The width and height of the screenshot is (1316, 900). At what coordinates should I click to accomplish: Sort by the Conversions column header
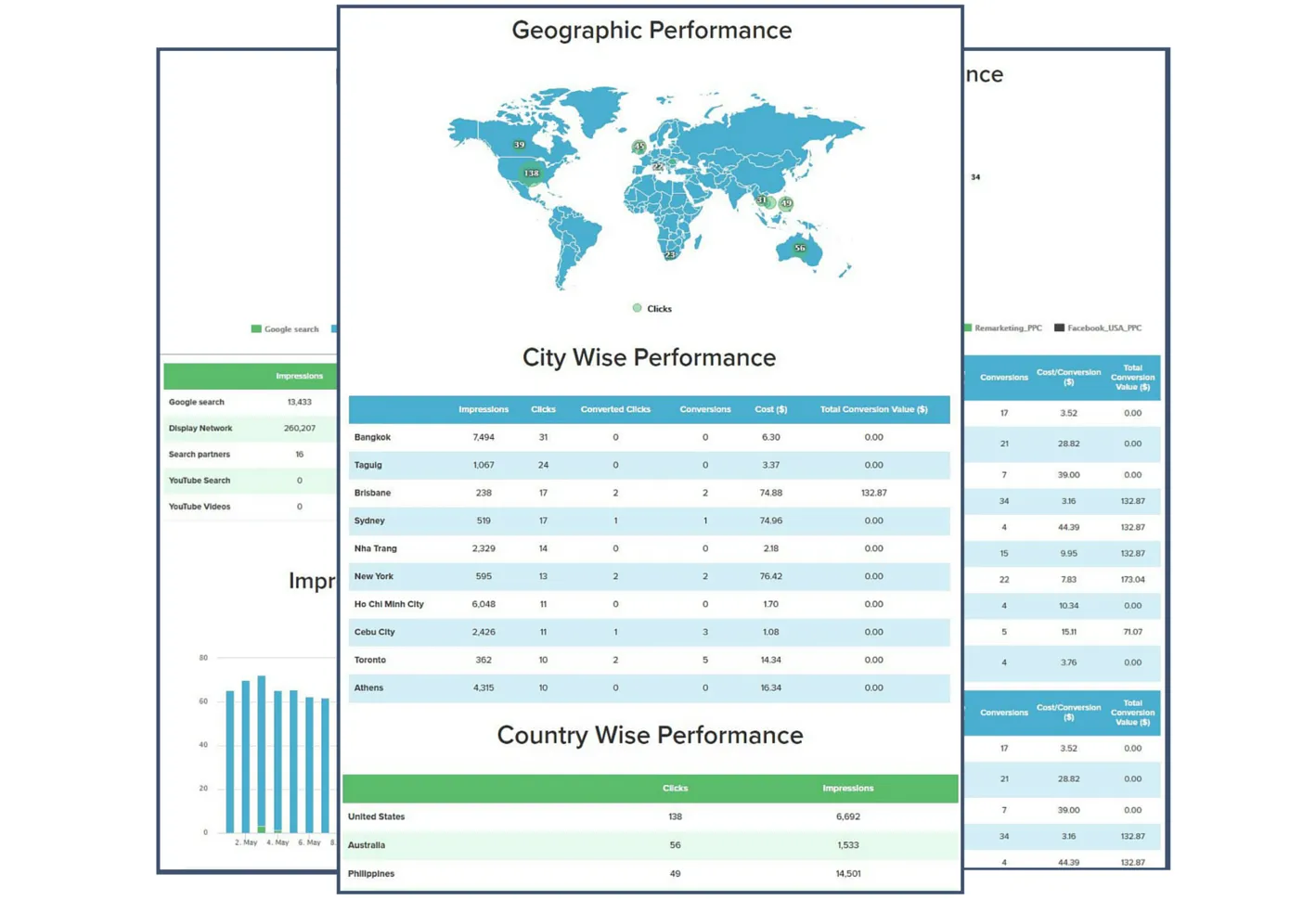704,409
